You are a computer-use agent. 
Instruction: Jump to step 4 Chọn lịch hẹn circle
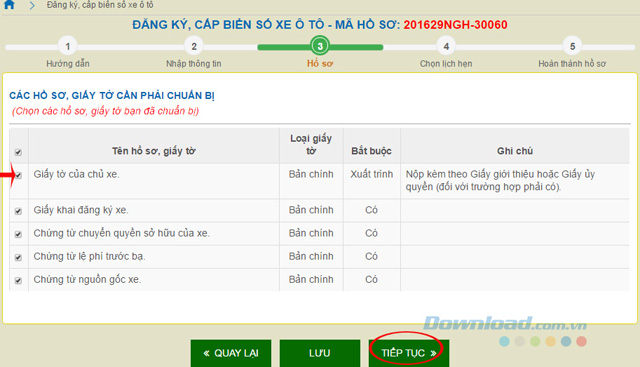446,46
